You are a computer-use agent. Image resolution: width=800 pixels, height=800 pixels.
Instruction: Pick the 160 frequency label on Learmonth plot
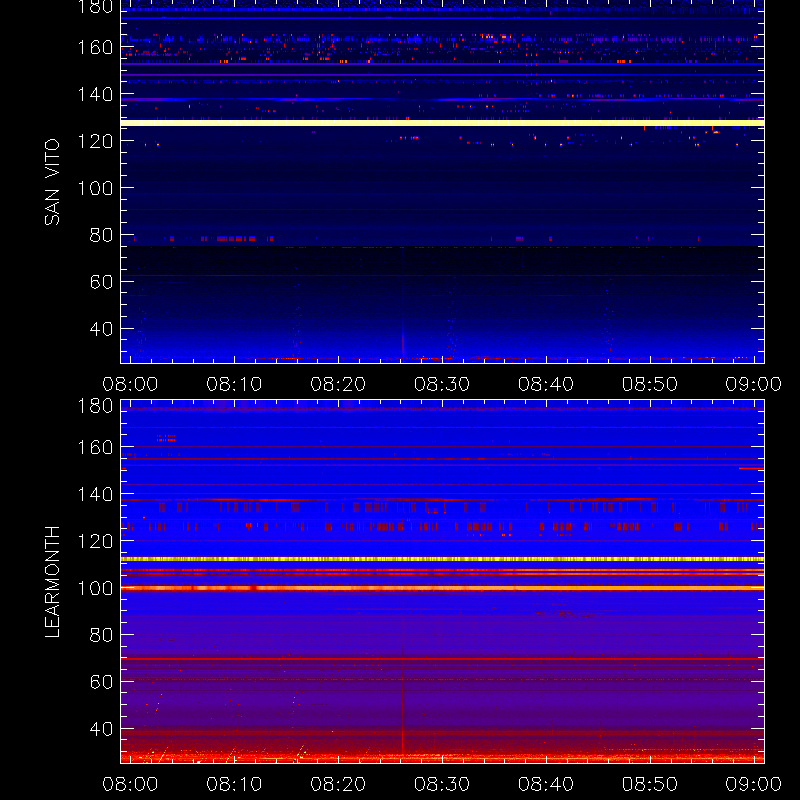click(x=95, y=447)
